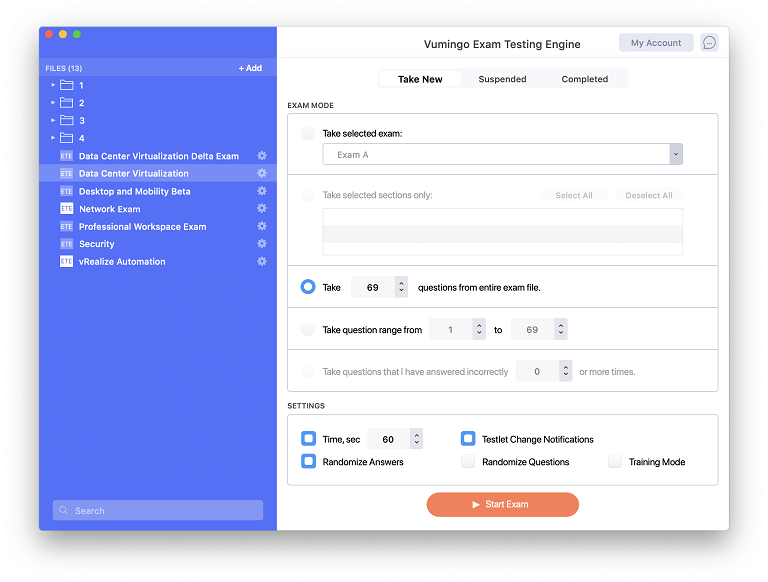The image size is (768, 582).
Task: Select Take question range radio button
Action: (x=308, y=329)
